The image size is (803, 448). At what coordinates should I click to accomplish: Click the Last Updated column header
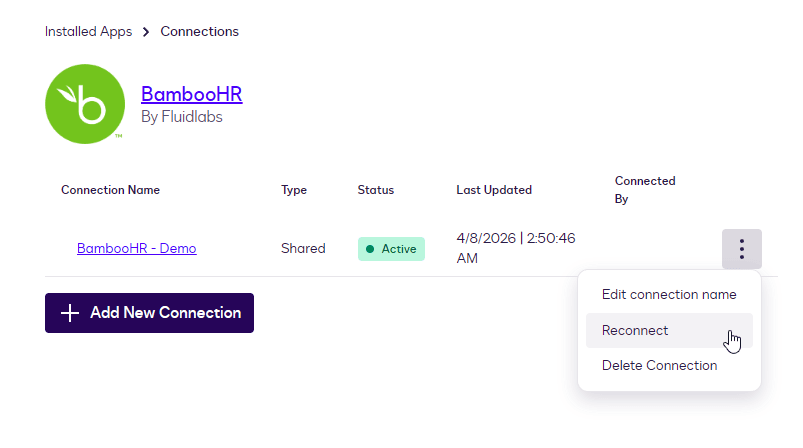pyautogui.click(x=494, y=190)
